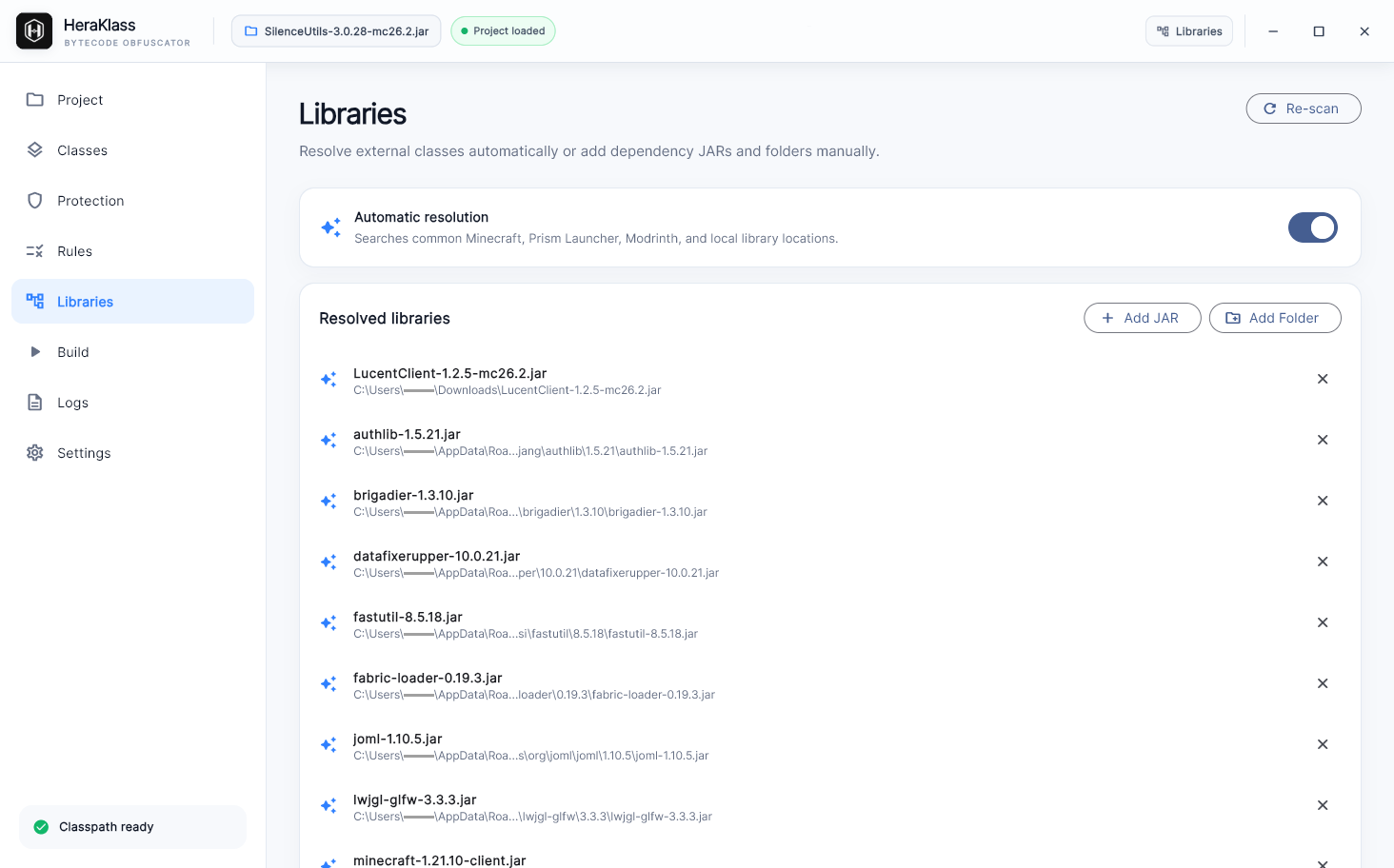
Task: Select the fabric-loader-0.19.3.jar file name
Action: pos(428,678)
